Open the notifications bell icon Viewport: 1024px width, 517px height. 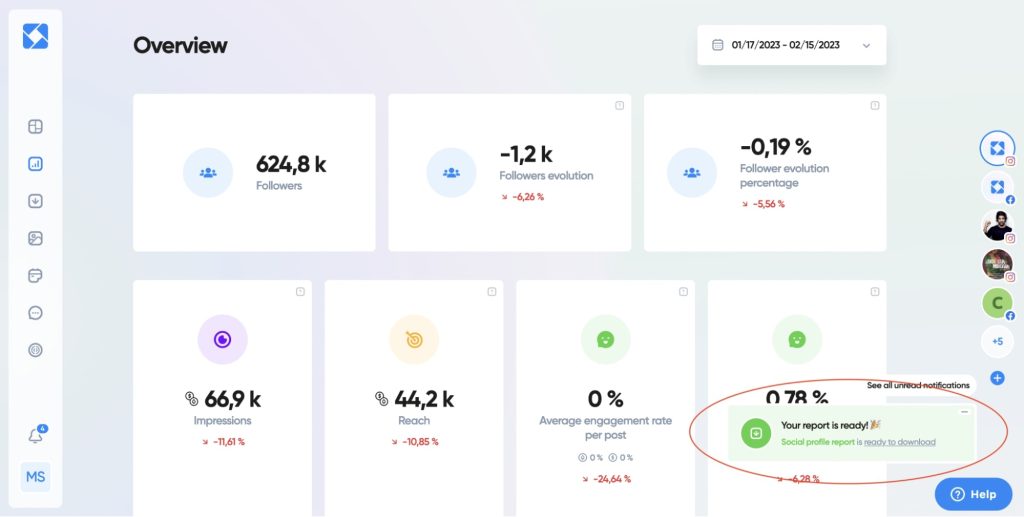click(35, 437)
